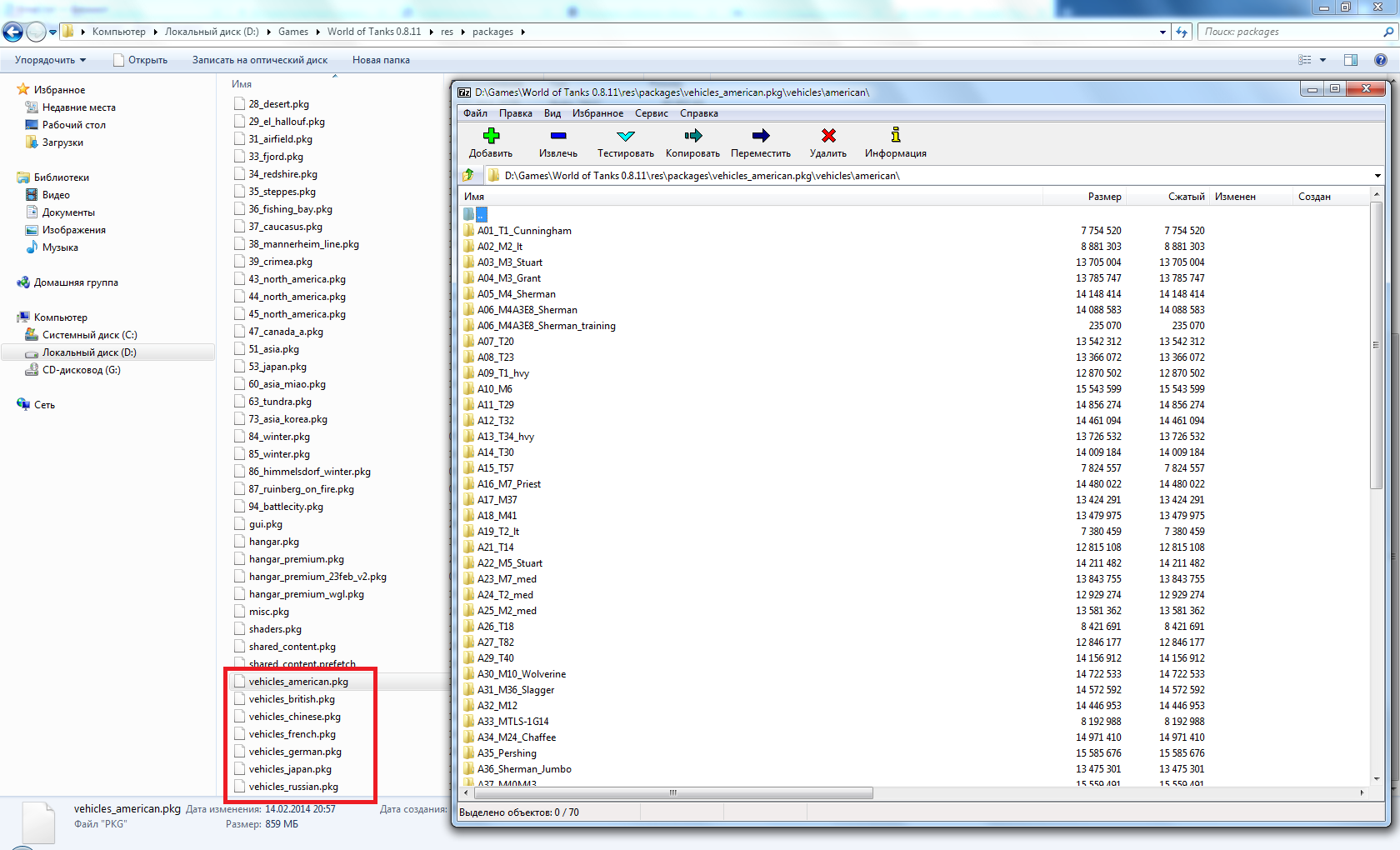This screenshot has width=1400, height=850.
Task: Click the red Удалить (Delete) X icon
Action: 828,136
